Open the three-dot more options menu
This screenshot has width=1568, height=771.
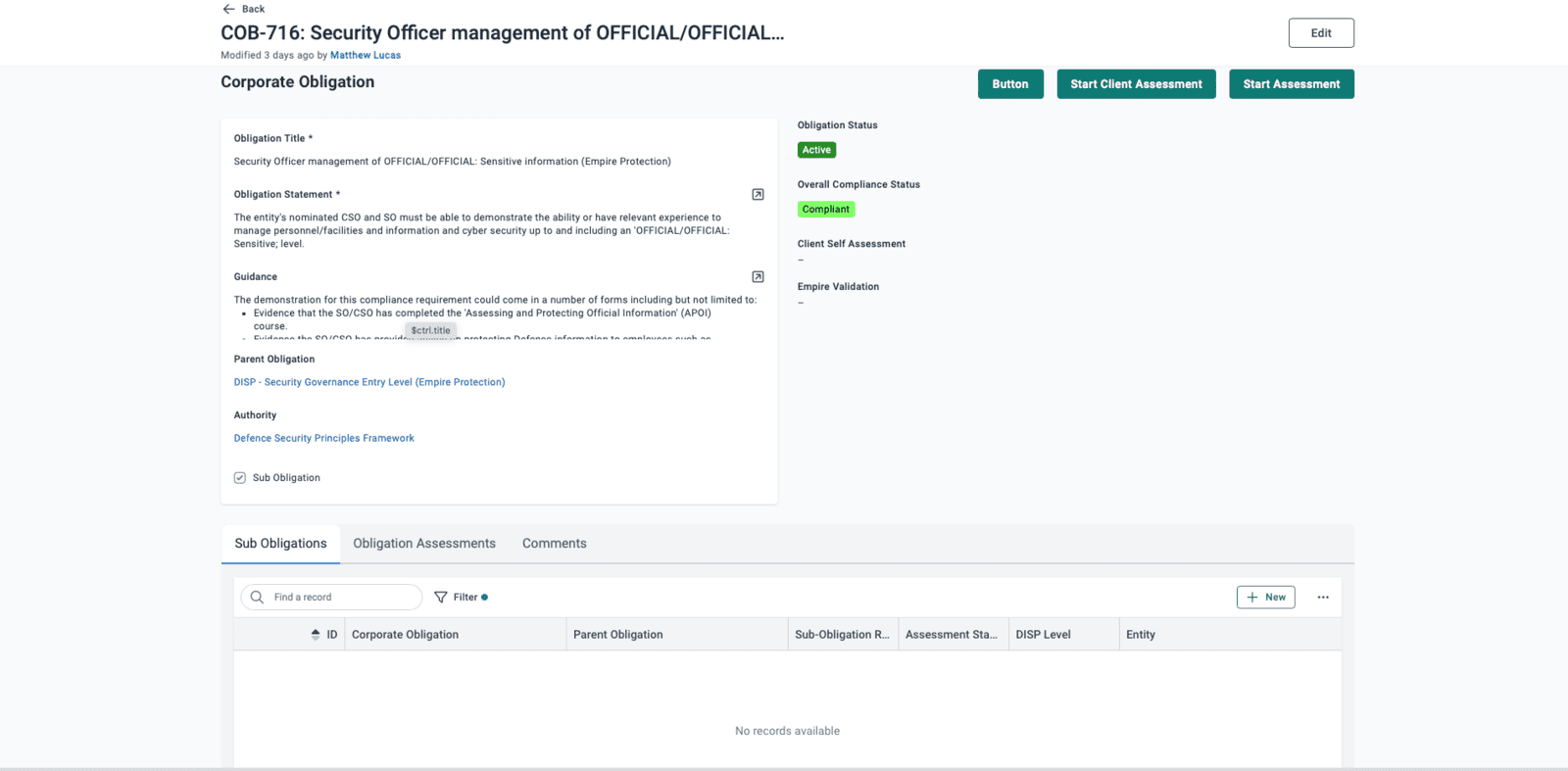(1323, 598)
